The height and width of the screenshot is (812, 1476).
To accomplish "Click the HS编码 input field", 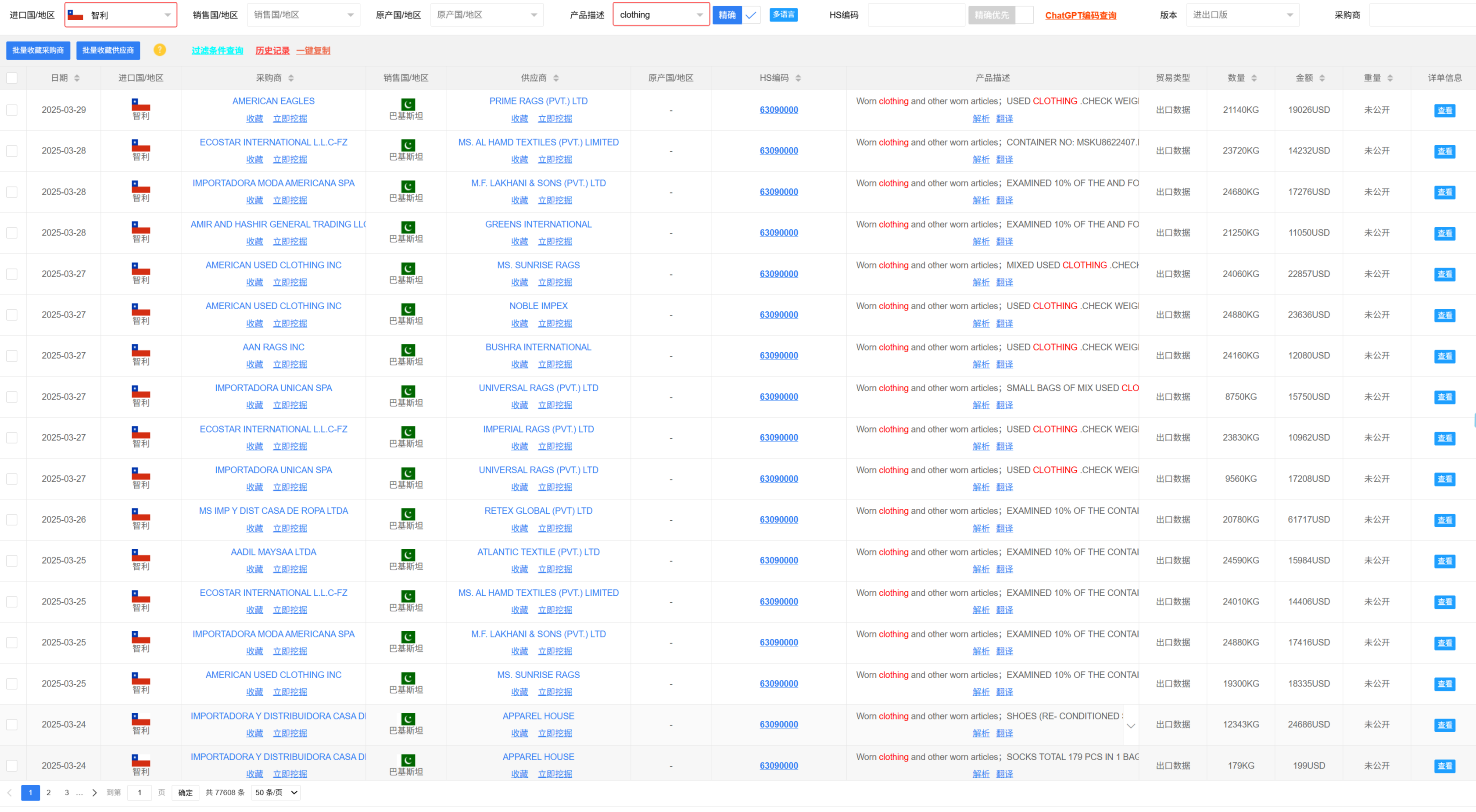I will coord(916,15).
